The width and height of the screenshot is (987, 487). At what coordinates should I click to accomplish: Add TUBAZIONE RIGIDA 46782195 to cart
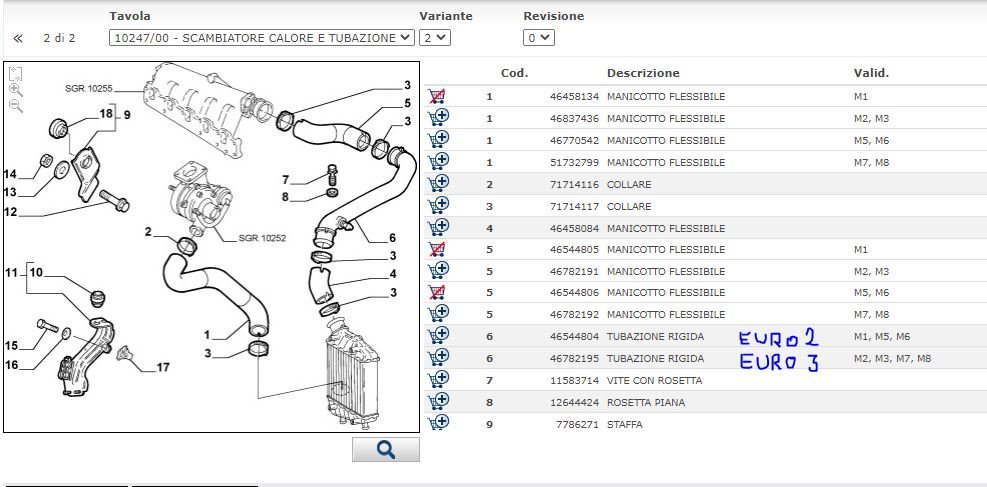437,358
